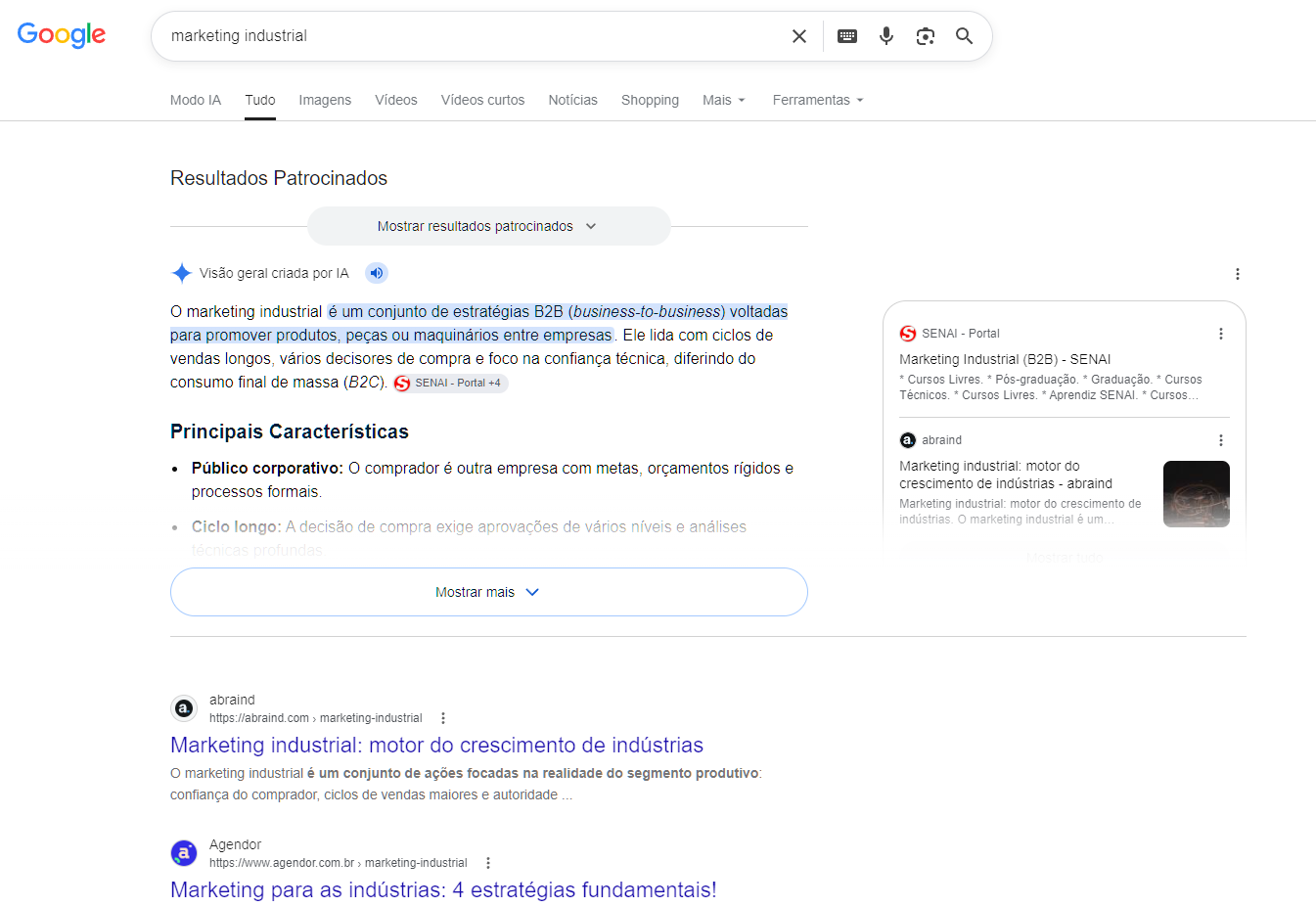The image size is (1316, 907).
Task: Expand Mostrar resultados patrocinados
Action: coord(489,226)
